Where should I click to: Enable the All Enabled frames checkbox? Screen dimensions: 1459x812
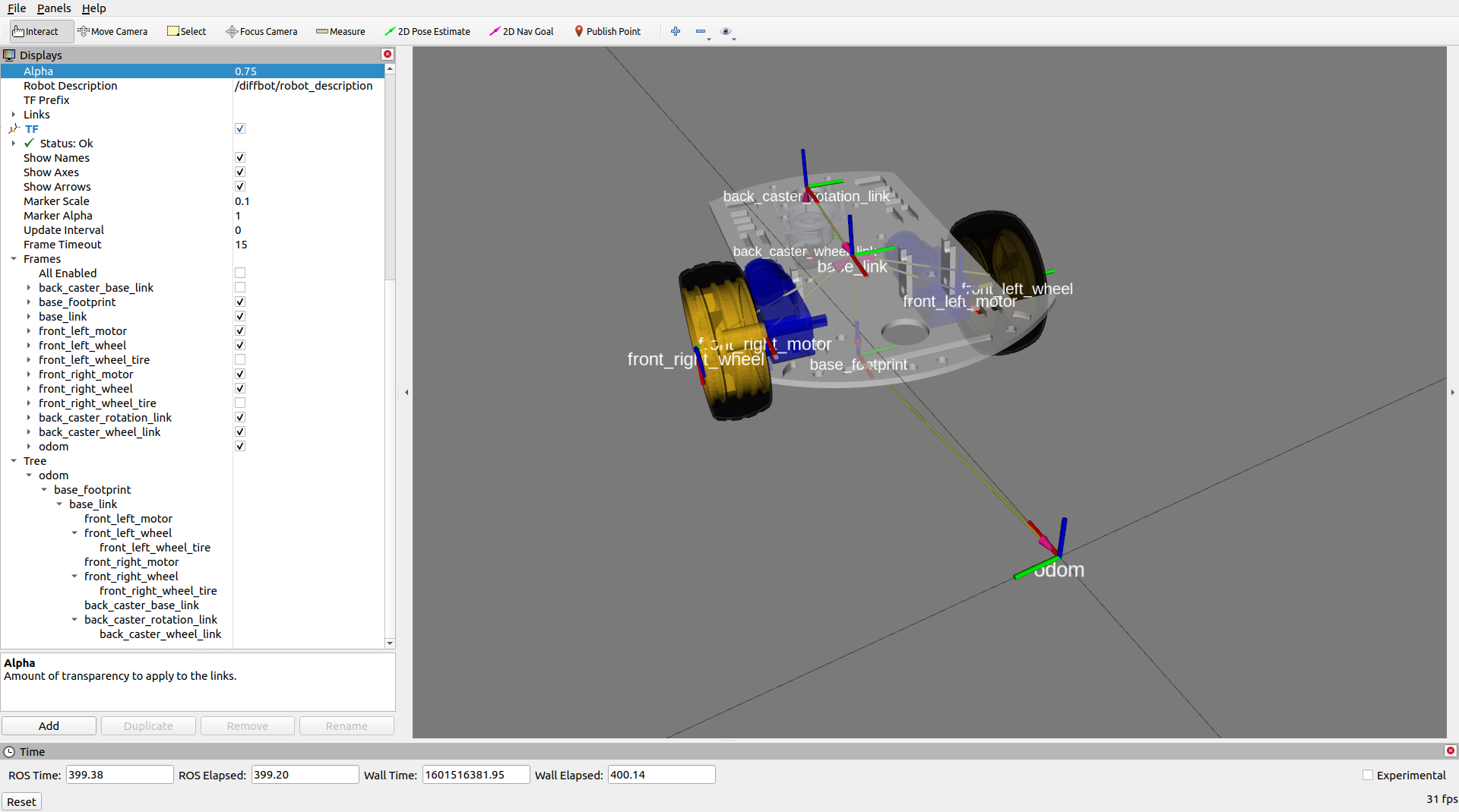[240, 273]
